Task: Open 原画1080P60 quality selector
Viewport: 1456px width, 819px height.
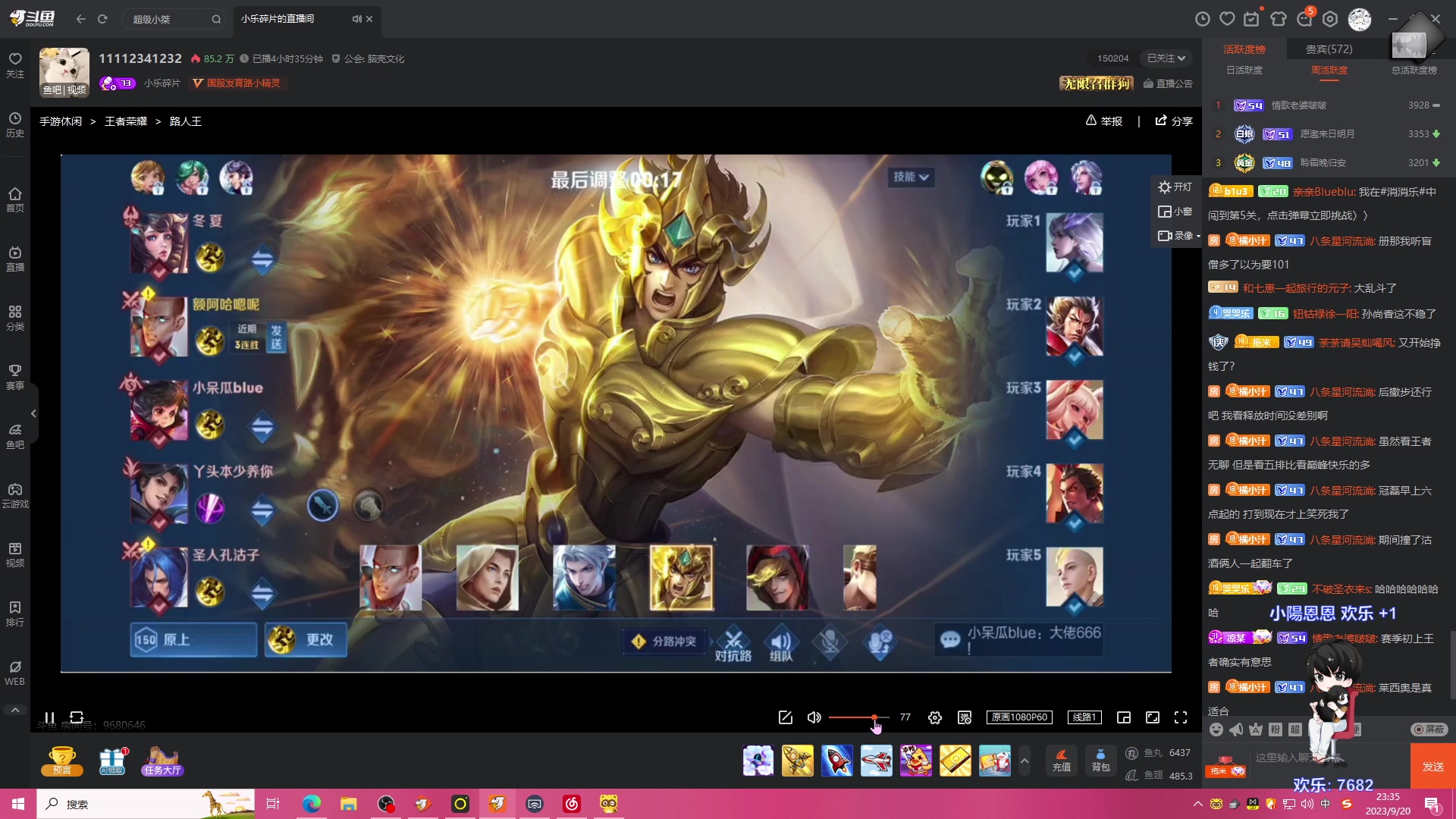Action: point(1019,717)
